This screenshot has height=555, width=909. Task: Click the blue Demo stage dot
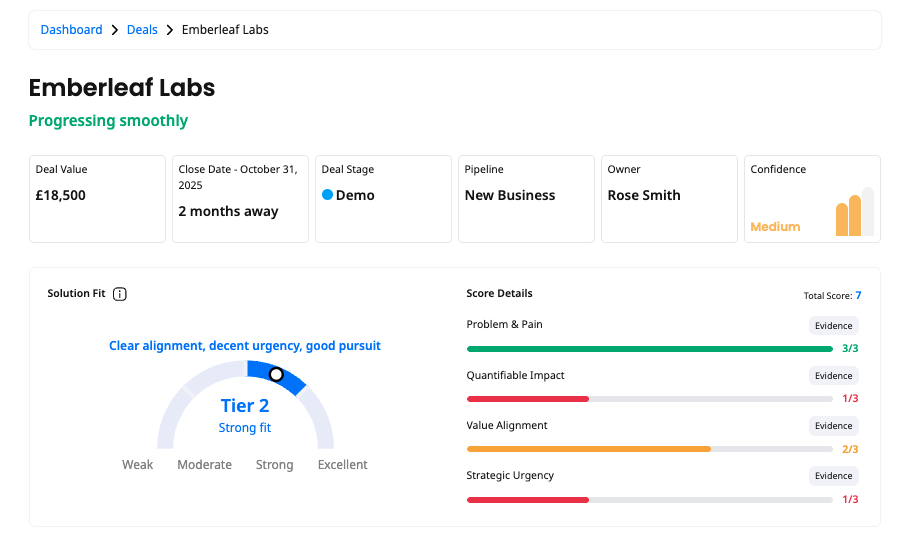point(327,195)
